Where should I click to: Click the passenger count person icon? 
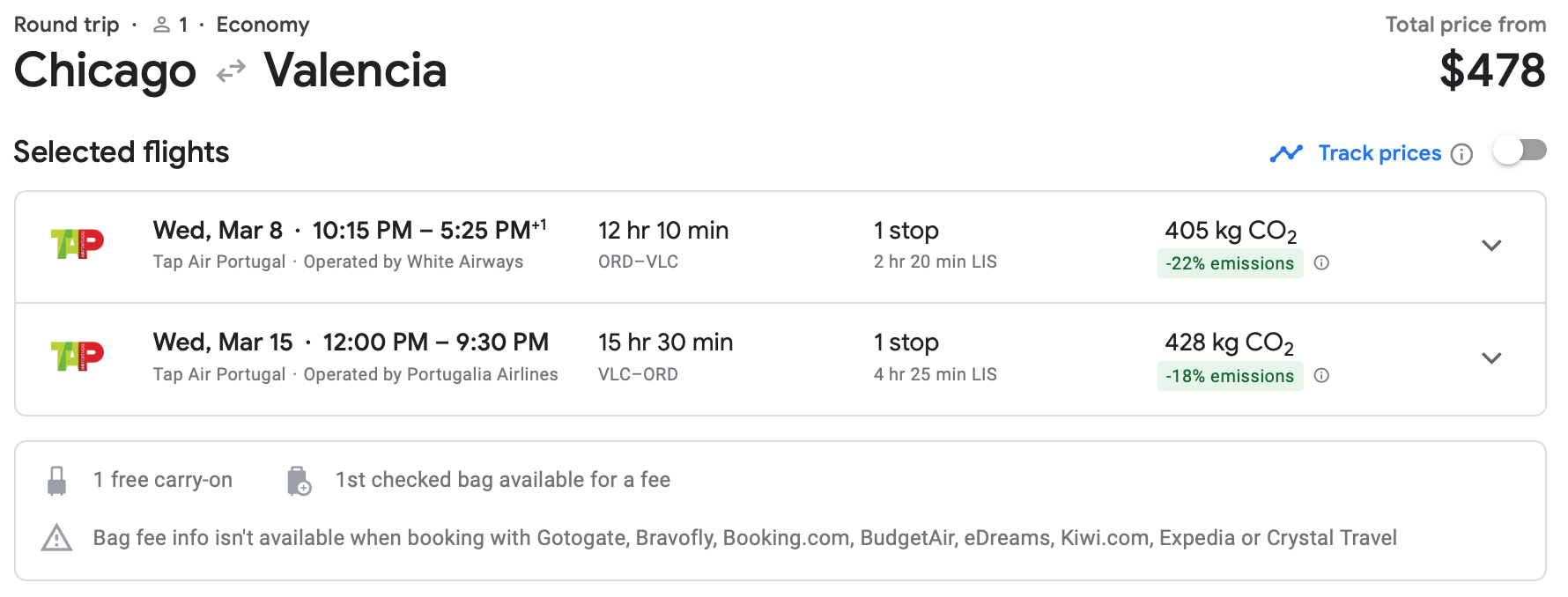tap(161, 26)
